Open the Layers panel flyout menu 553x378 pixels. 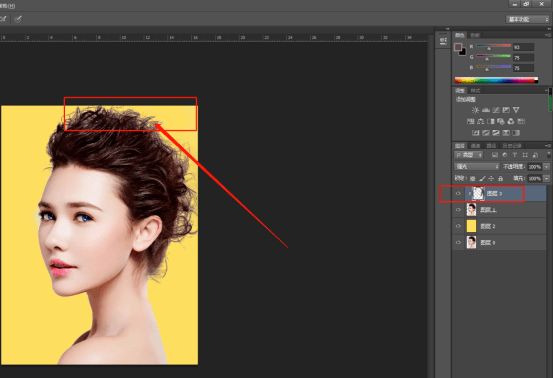point(548,145)
